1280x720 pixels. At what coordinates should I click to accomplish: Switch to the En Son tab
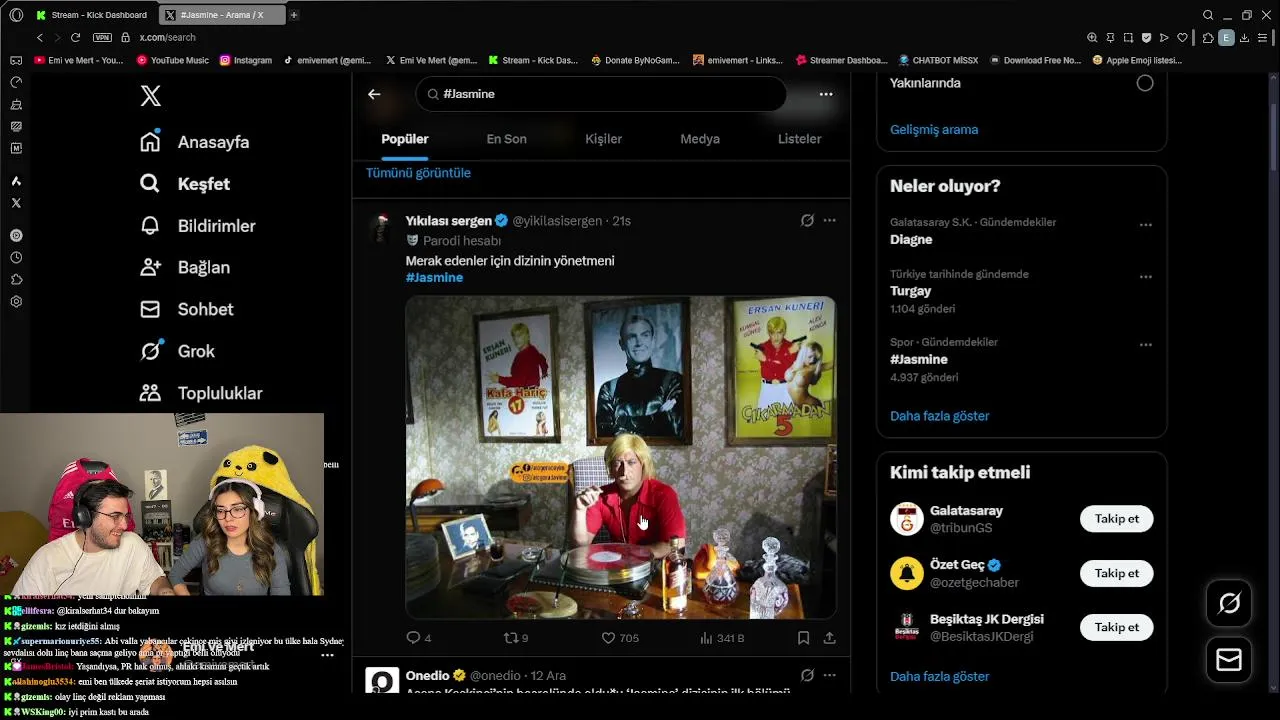(506, 139)
